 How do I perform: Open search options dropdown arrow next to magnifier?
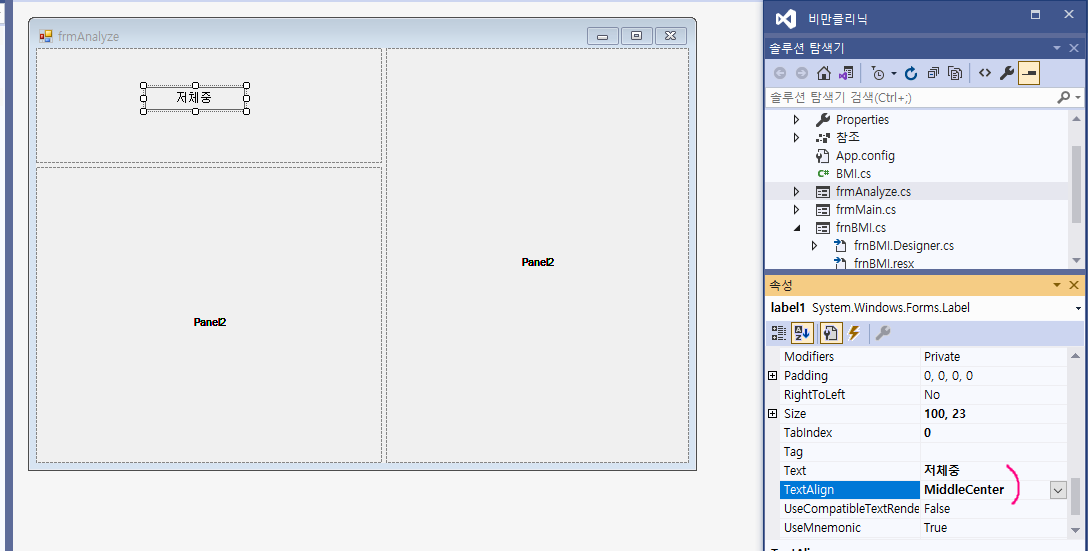coord(1078,98)
